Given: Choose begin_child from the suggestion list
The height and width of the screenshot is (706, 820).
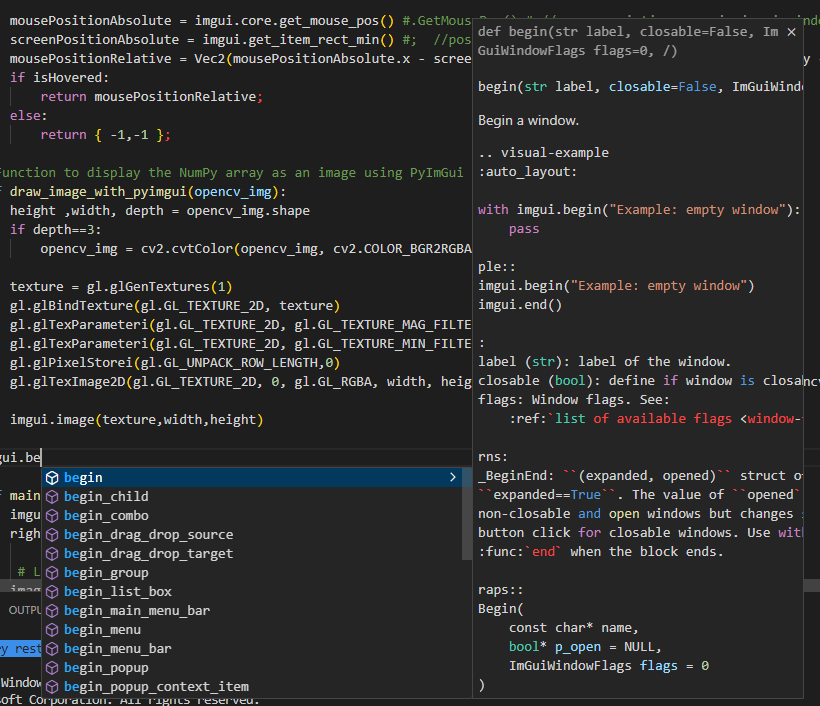Looking at the screenshot, I should (x=252, y=496).
